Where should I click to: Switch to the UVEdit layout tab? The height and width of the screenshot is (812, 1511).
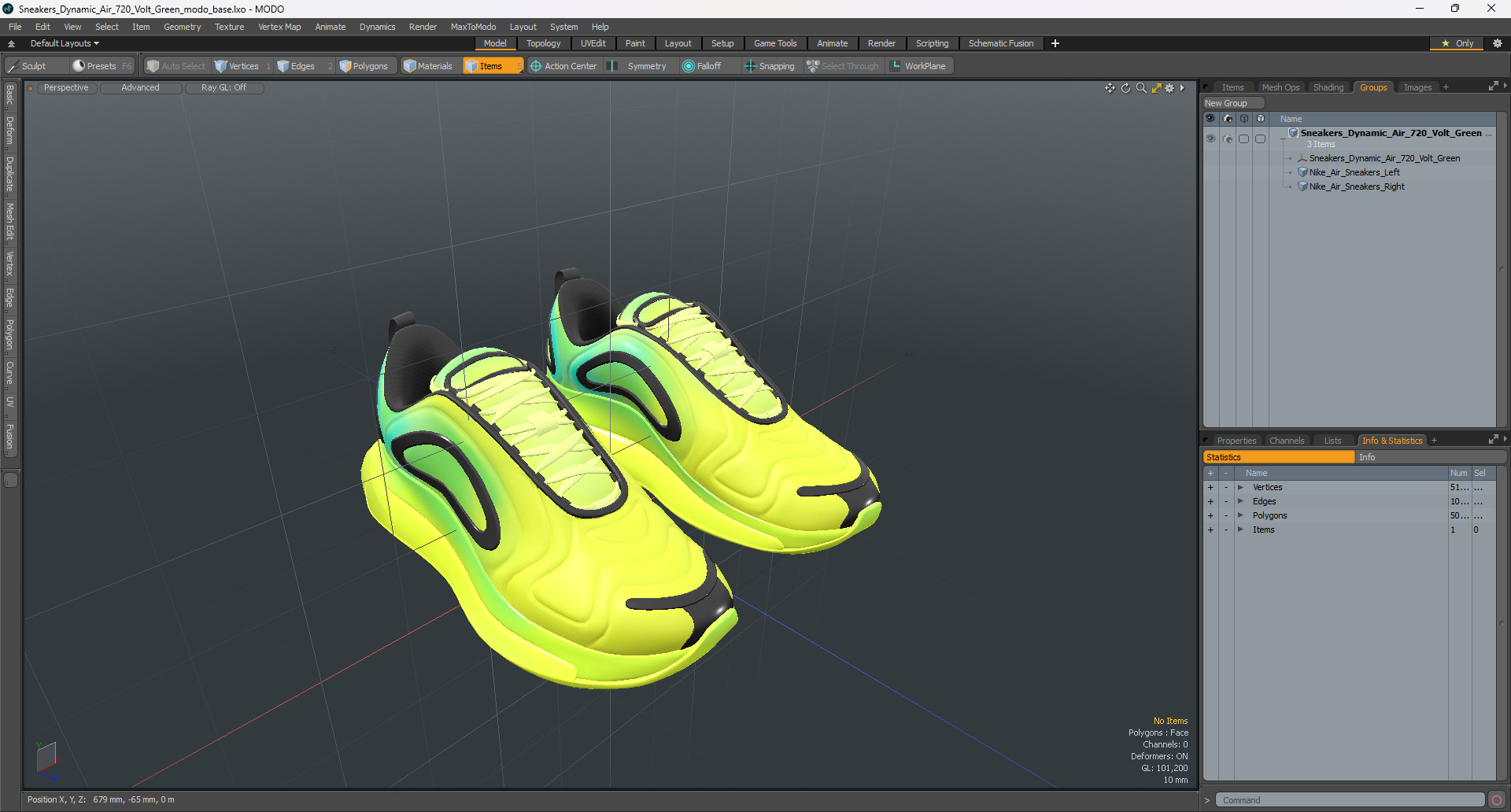coord(593,43)
